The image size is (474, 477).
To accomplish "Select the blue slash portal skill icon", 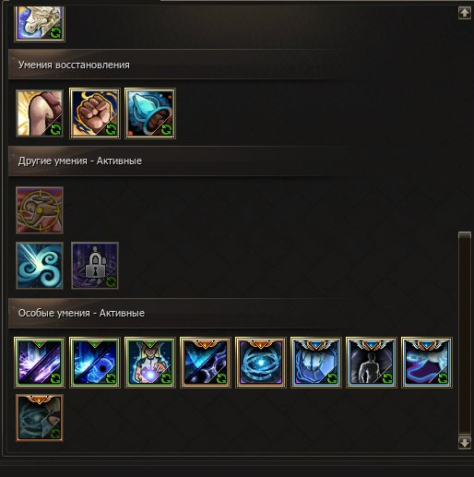I will coord(95,363).
